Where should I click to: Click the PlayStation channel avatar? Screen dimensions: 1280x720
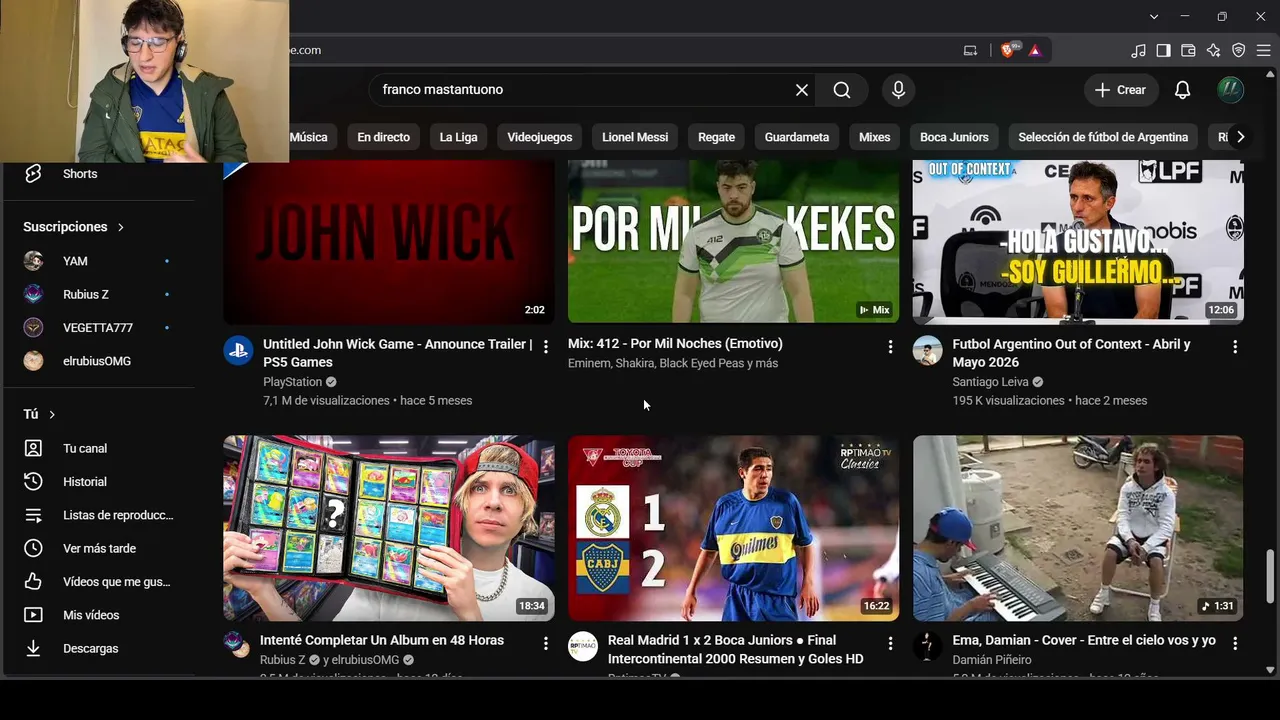coord(238,350)
